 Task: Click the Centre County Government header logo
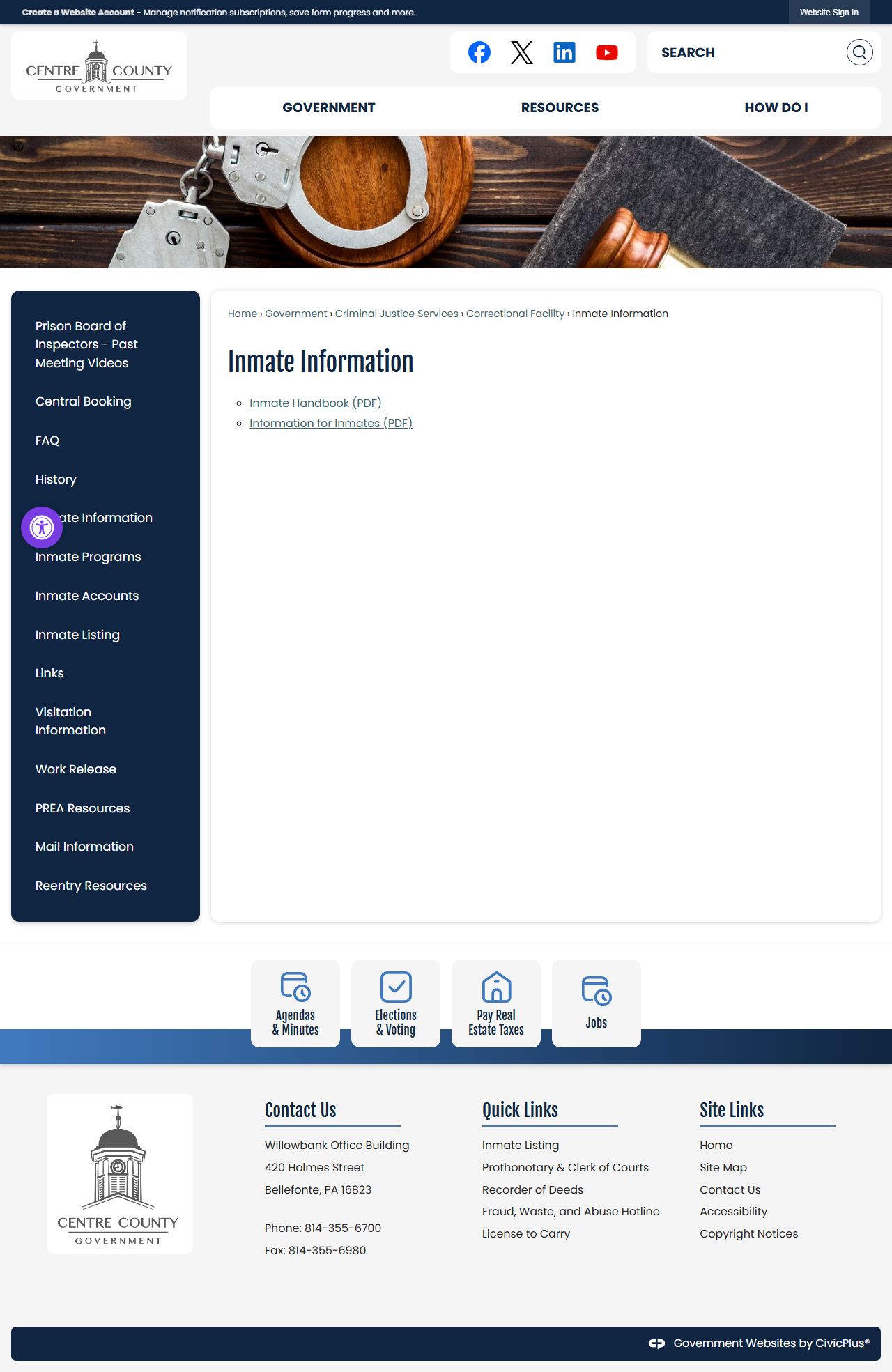99,66
